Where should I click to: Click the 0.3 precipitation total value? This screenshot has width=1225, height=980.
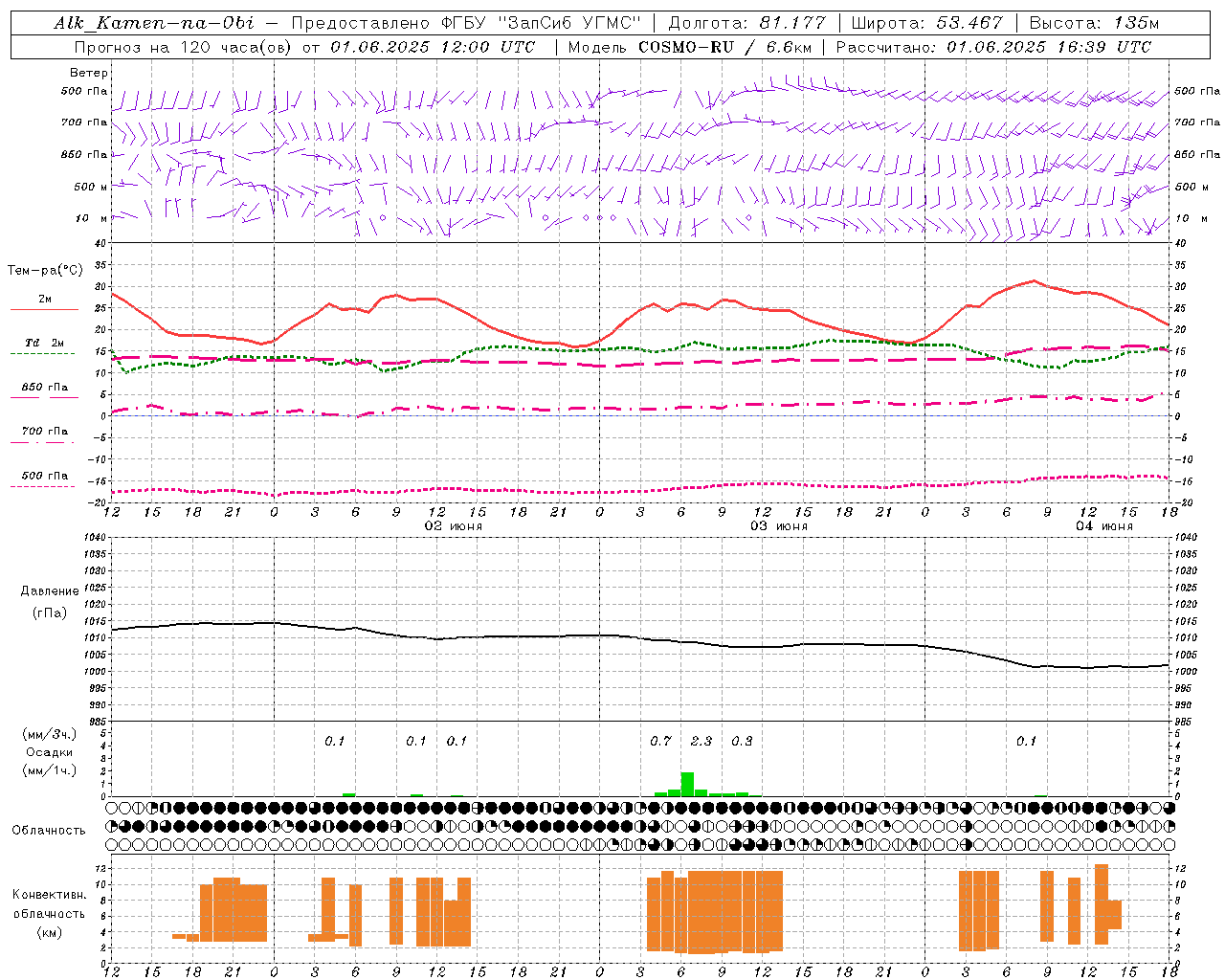pyautogui.click(x=742, y=741)
